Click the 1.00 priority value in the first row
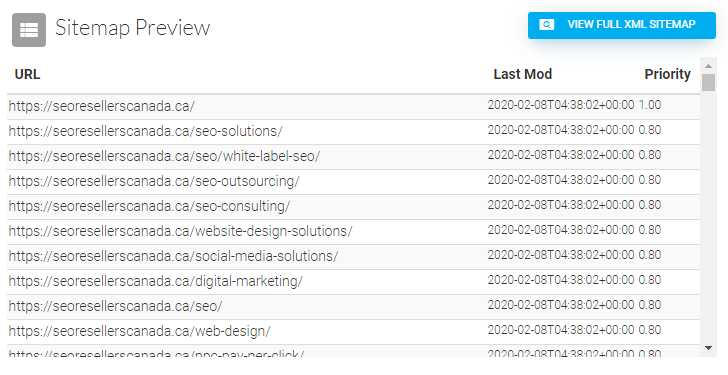The image size is (728, 375). (650, 105)
